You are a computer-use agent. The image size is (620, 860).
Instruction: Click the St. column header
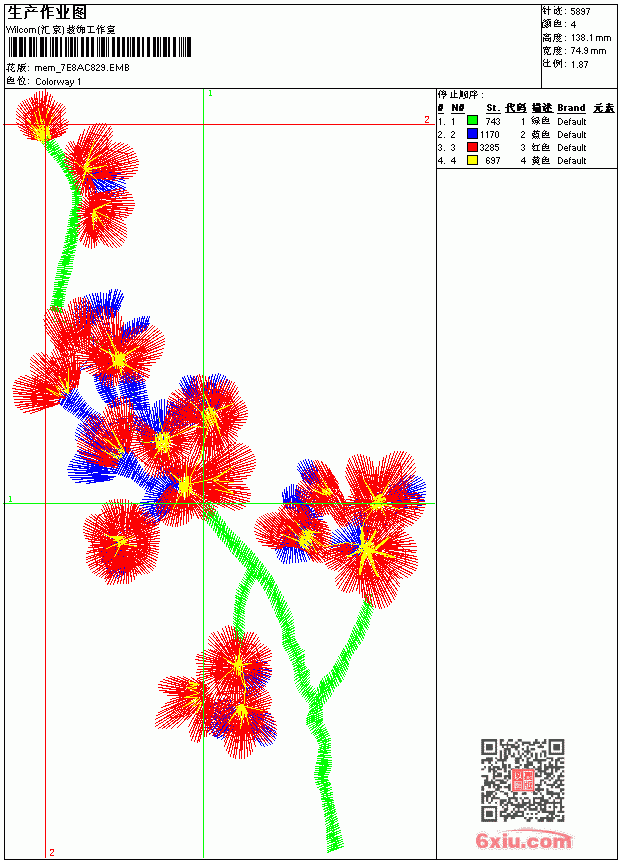click(493, 108)
